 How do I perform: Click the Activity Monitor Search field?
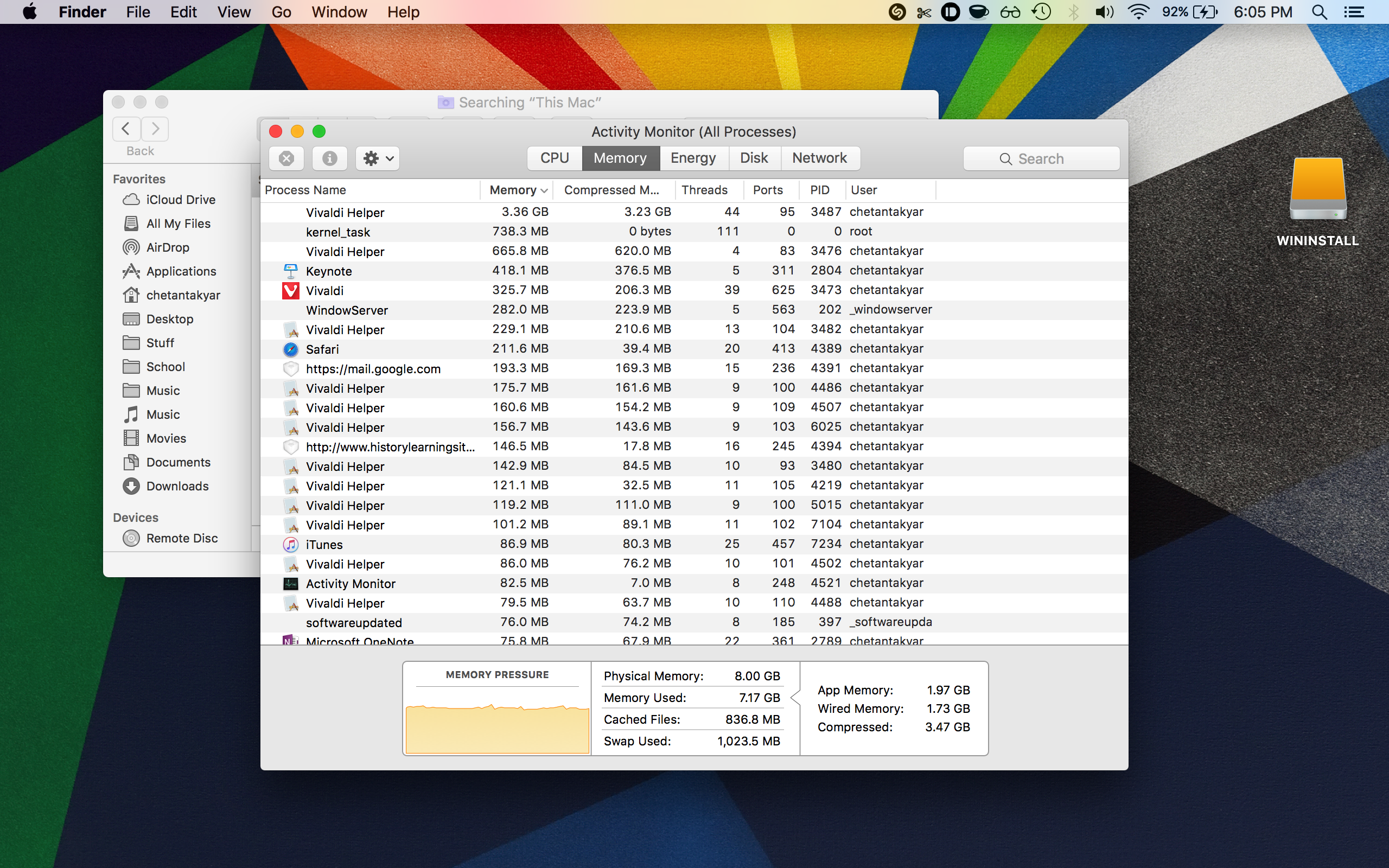pyautogui.click(x=1041, y=158)
